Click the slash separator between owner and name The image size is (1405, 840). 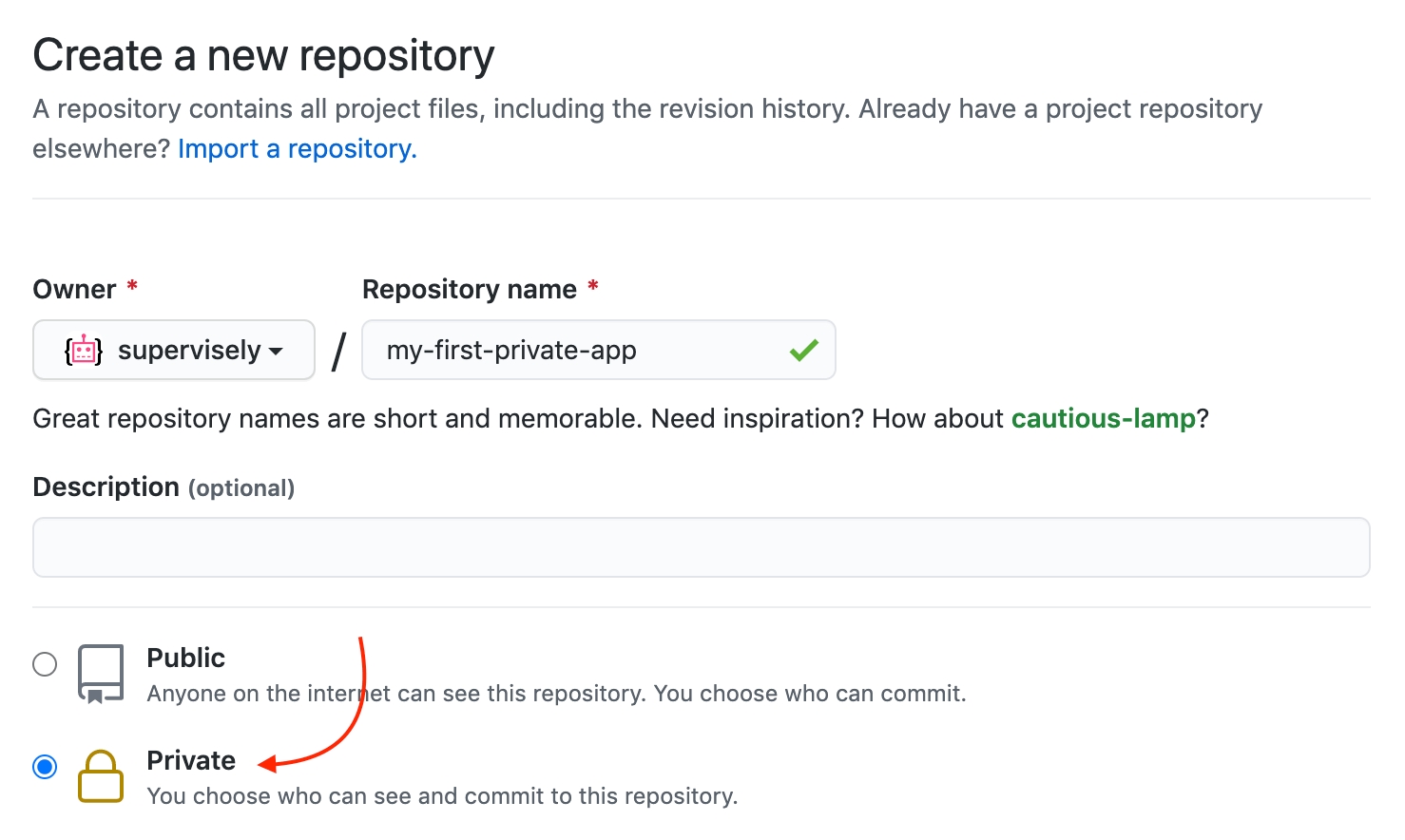coord(338,352)
